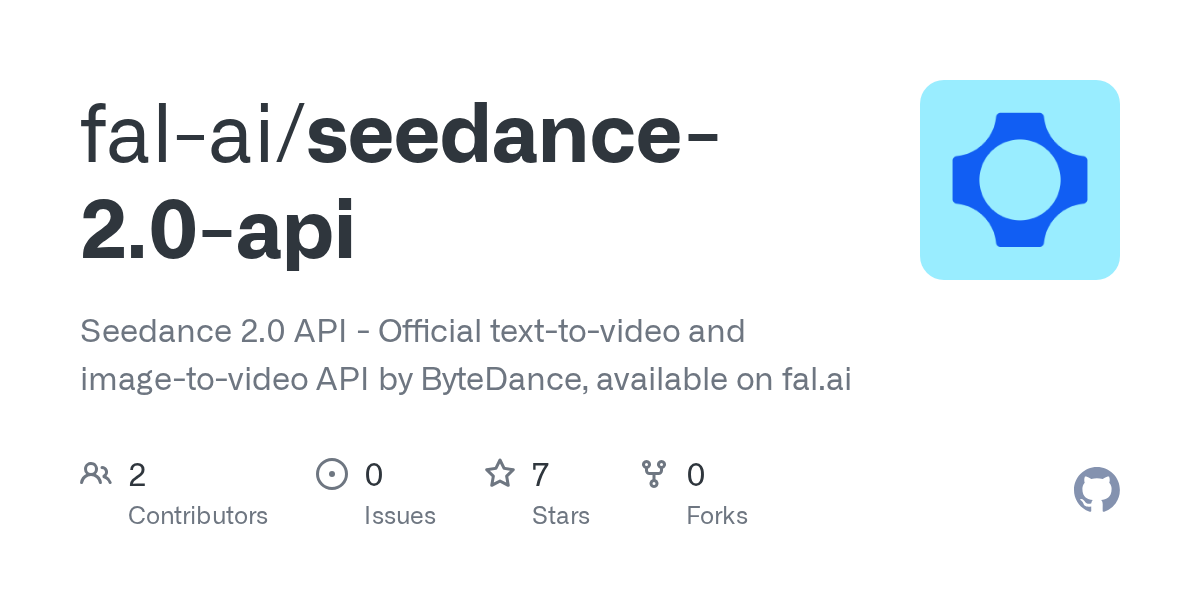The image size is (1200, 600).
Task: Click the GitHub Octocat logo
Action: click(x=1096, y=490)
